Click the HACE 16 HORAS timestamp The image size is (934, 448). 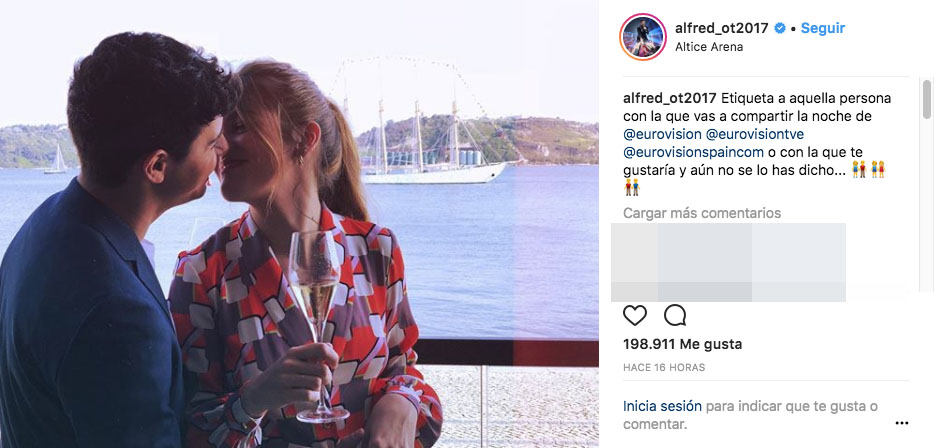click(x=664, y=368)
